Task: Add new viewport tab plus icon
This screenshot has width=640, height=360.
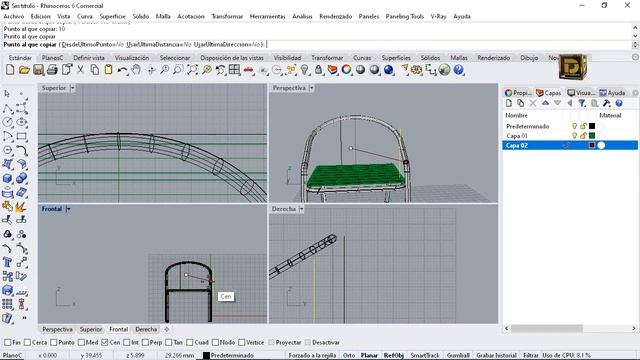Action: [167, 329]
